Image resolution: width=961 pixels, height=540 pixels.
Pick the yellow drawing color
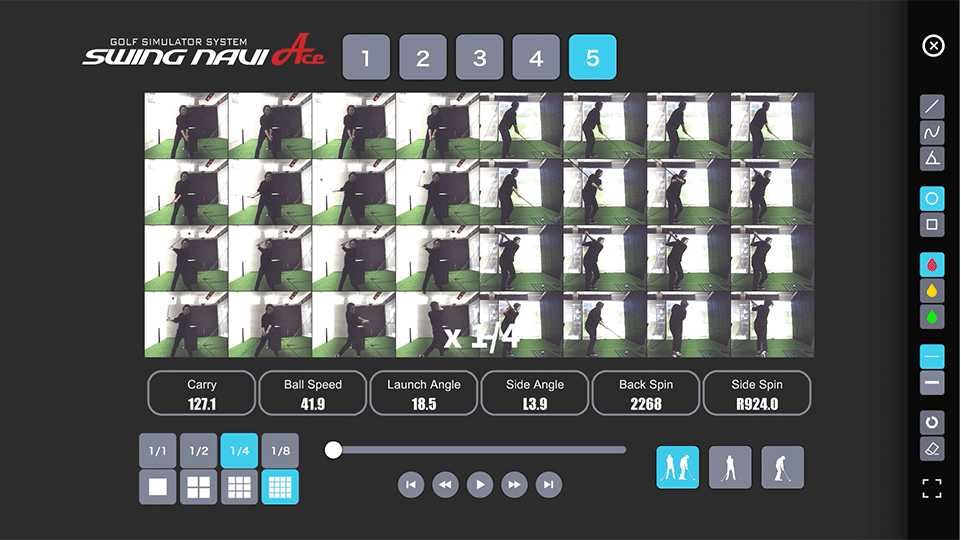point(932,291)
